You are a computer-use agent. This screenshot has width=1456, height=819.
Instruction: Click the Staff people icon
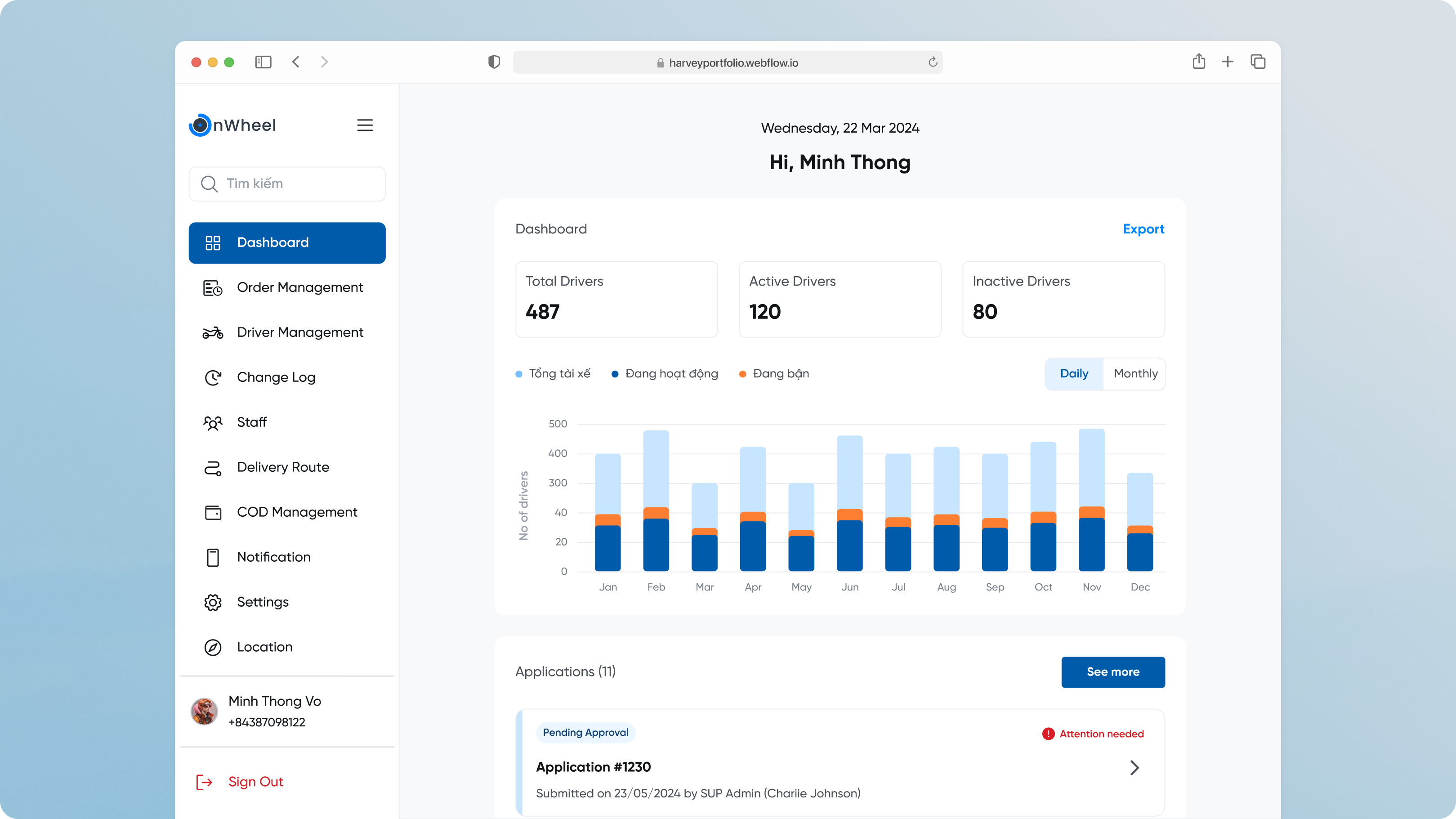[213, 423]
